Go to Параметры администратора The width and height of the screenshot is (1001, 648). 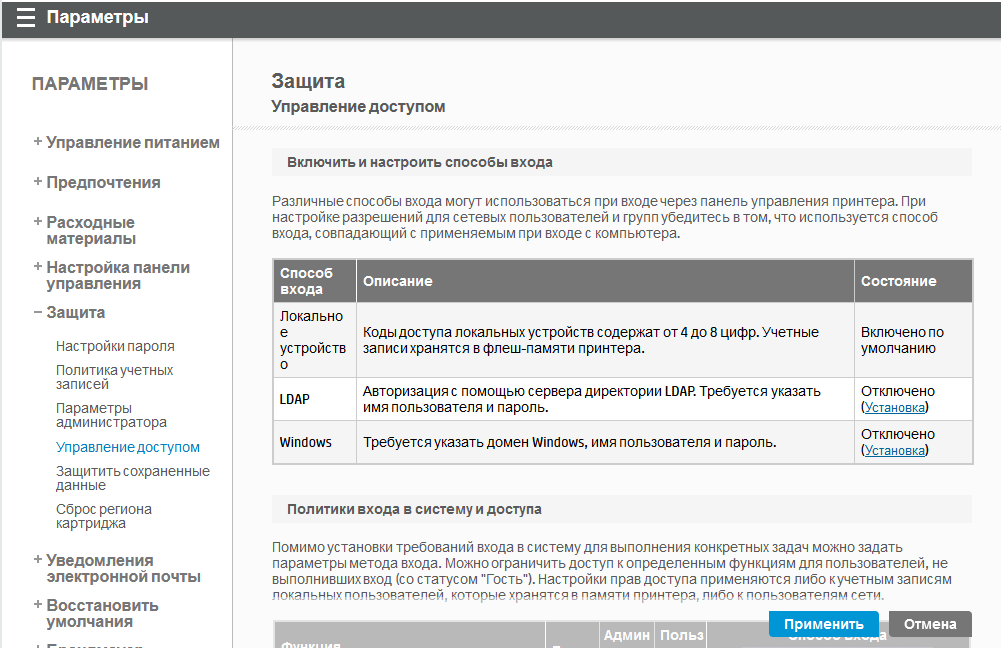111,415
